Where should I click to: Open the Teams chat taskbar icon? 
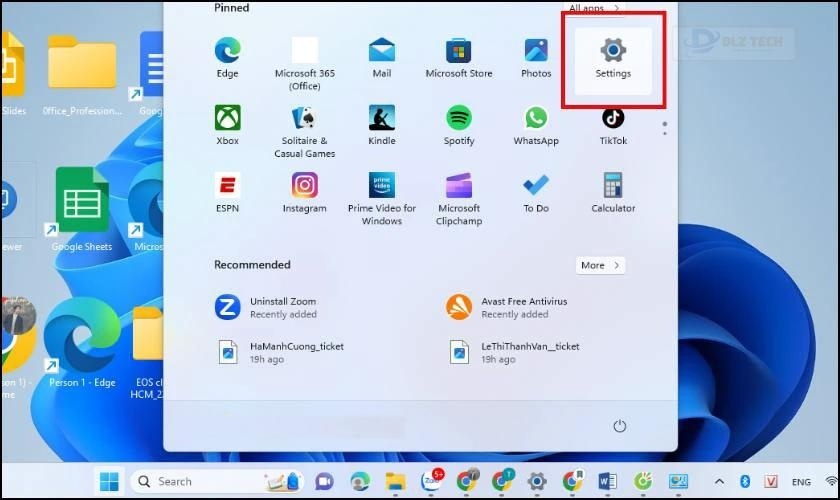324,481
